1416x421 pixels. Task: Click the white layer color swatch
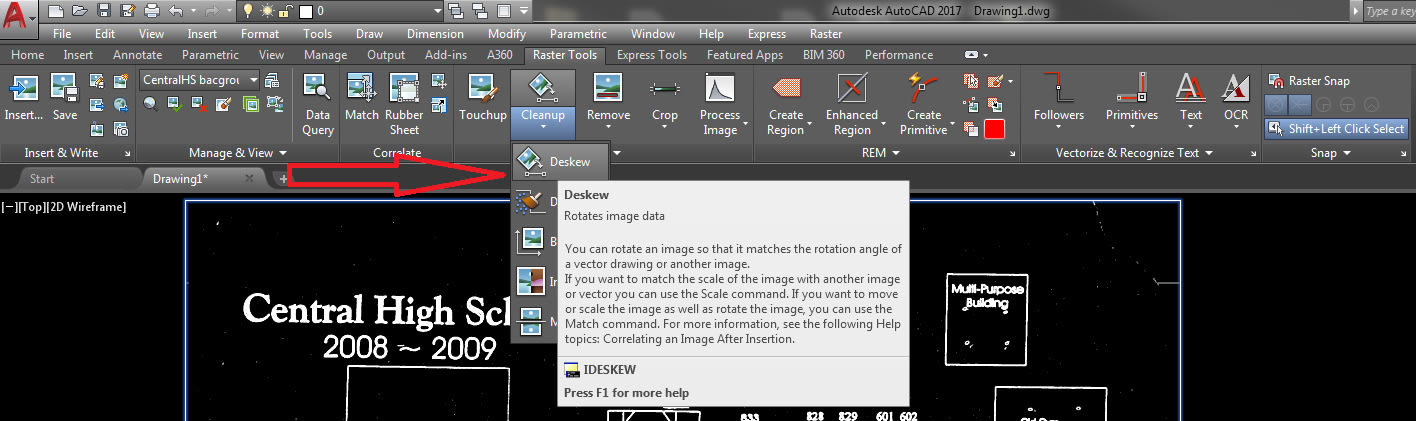tap(308, 12)
